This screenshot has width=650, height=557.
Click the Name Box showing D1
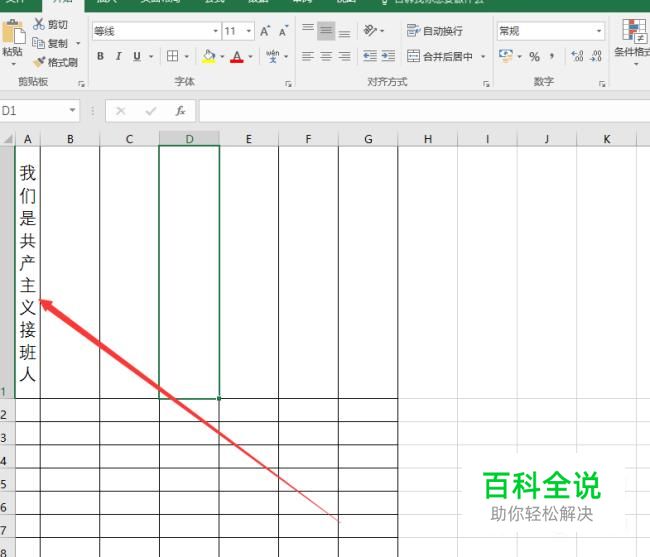click(33, 111)
